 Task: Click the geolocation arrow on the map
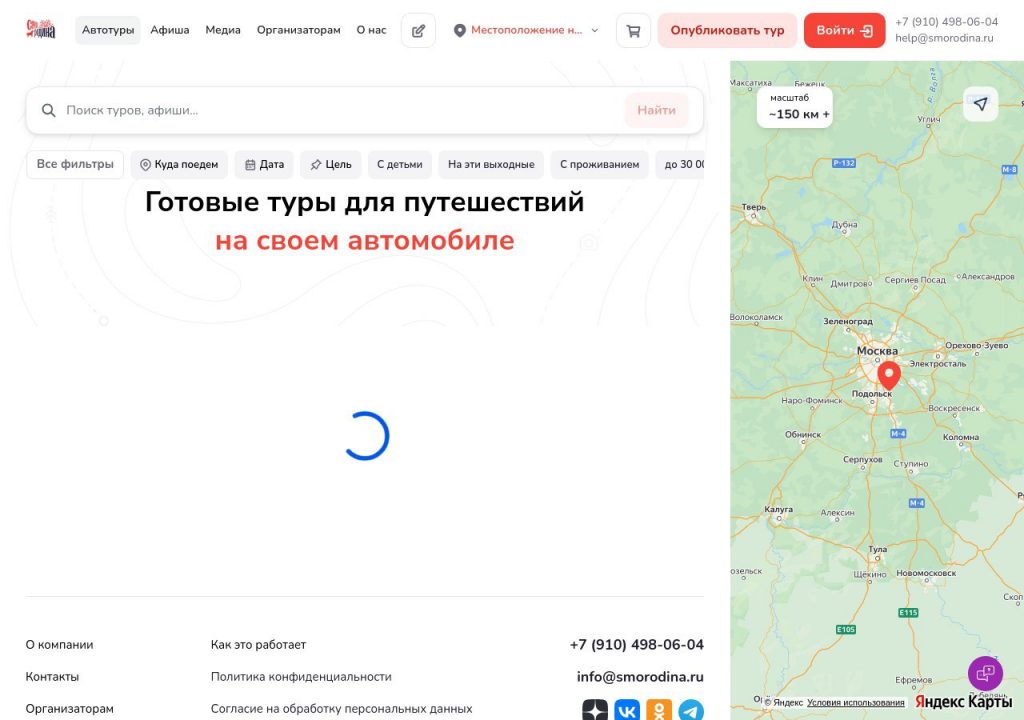[980, 103]
